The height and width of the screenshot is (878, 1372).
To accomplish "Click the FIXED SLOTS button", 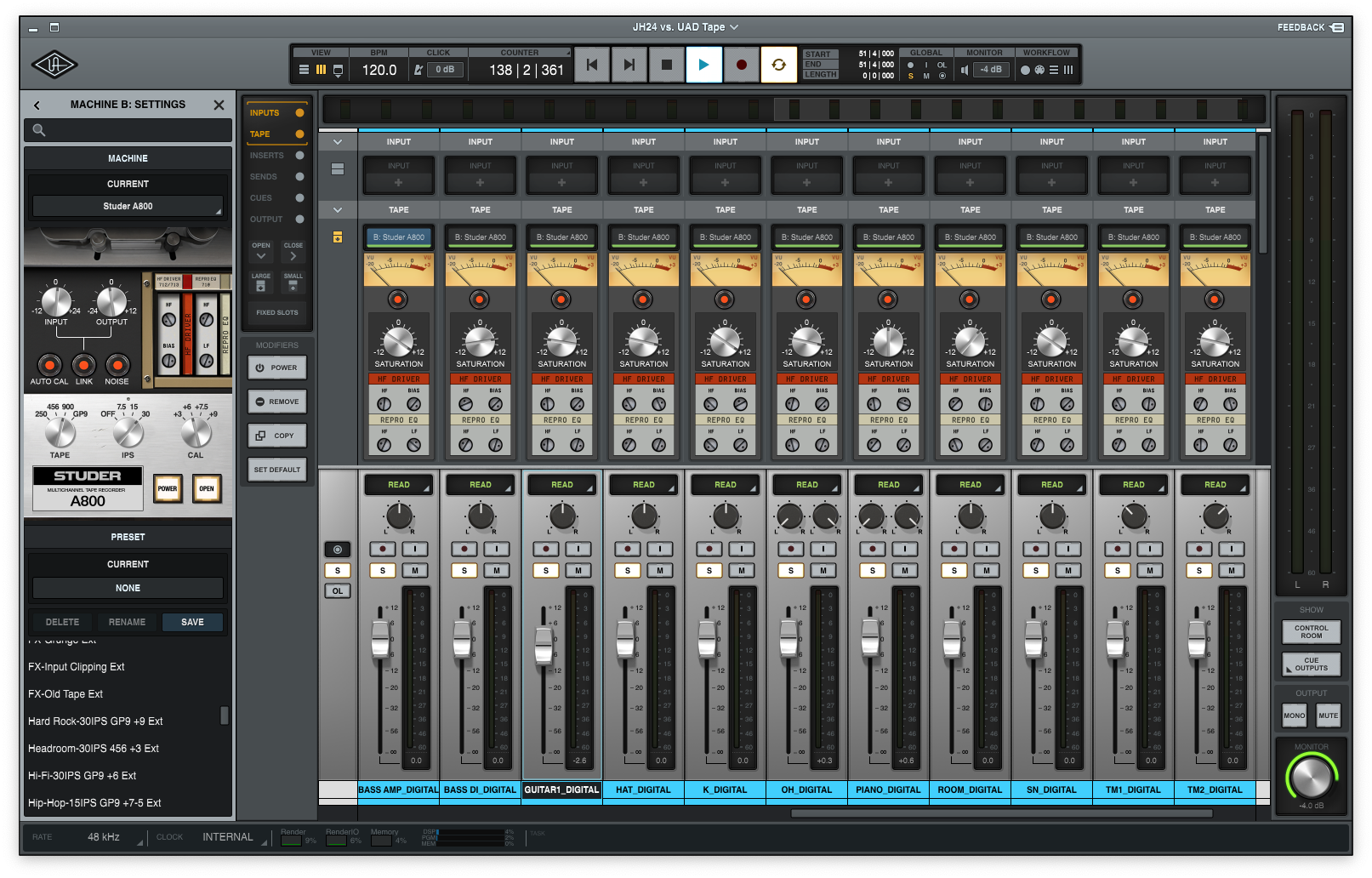I will (x=277, y=313).
